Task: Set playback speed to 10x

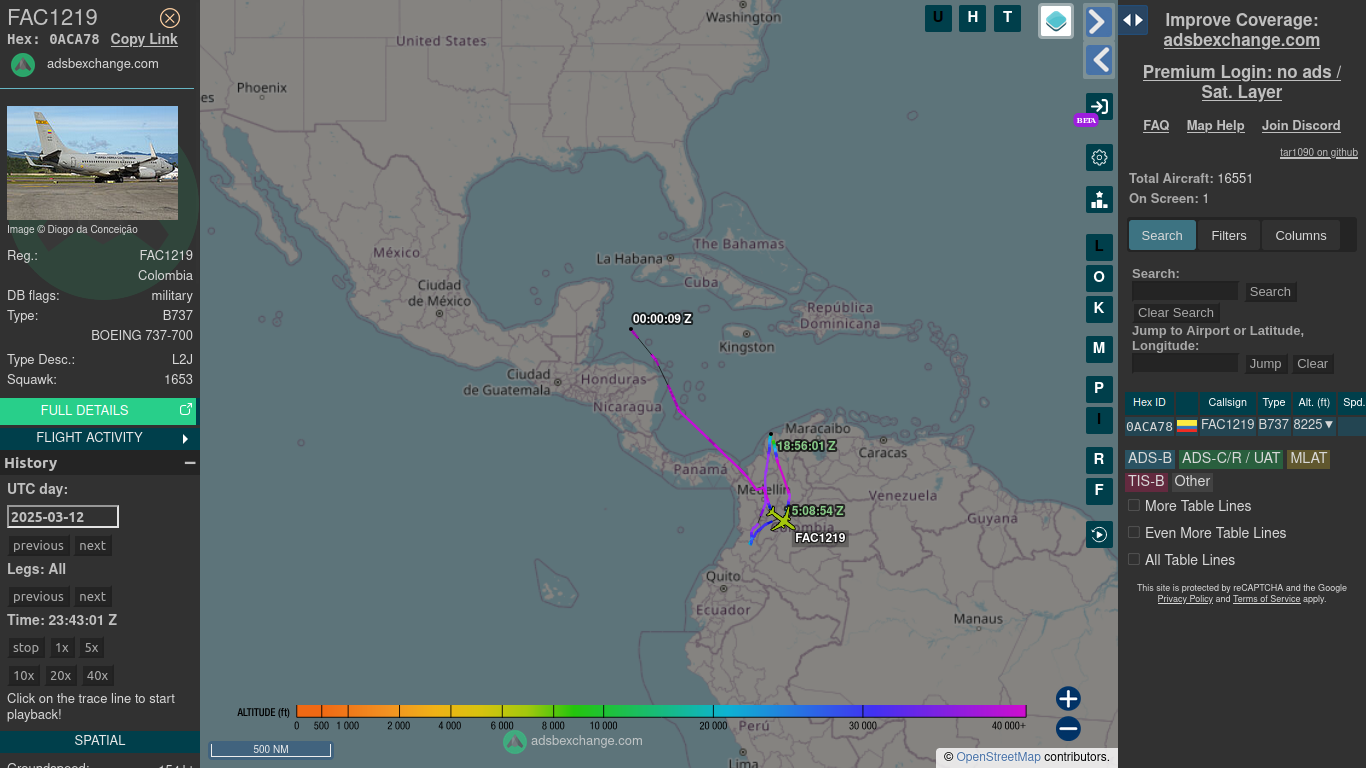Action: coord(24,676)
